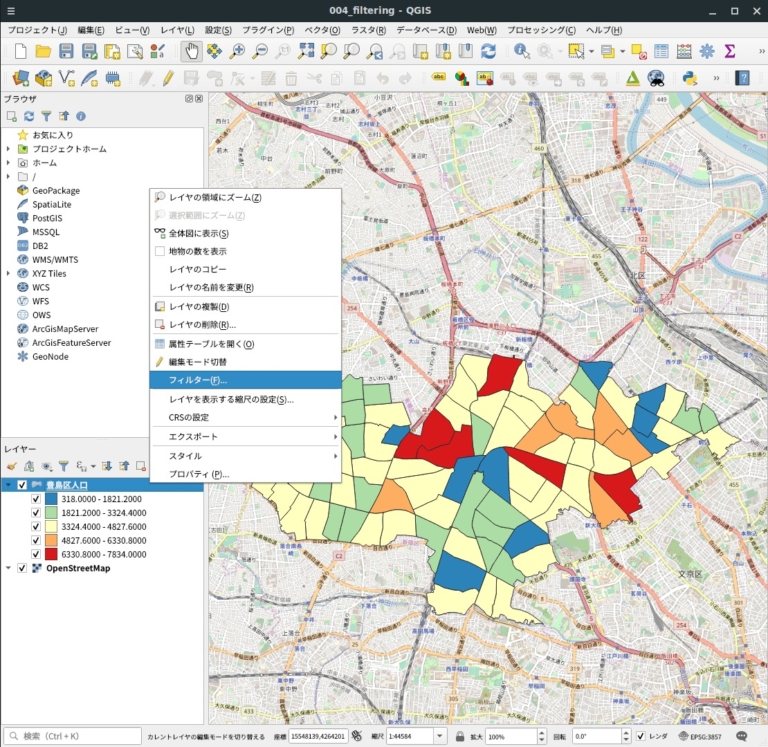Expand the XYZ Tiles tree node

[x=8, y=273]
